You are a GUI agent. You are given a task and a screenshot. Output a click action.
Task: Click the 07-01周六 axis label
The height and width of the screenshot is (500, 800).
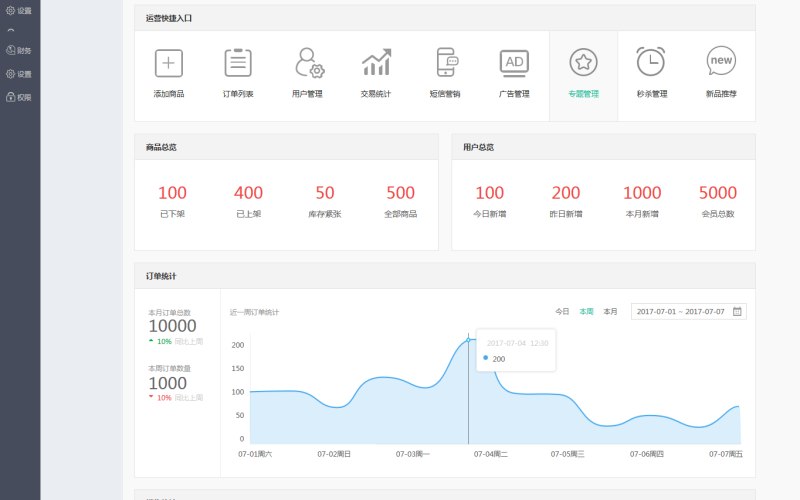point(255,454)
